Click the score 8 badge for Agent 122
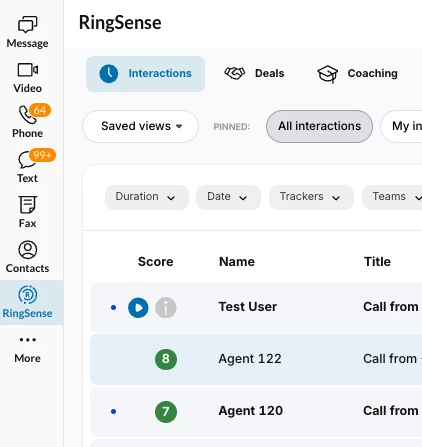Viewport: 422px width, 447px height. (166, 359)
